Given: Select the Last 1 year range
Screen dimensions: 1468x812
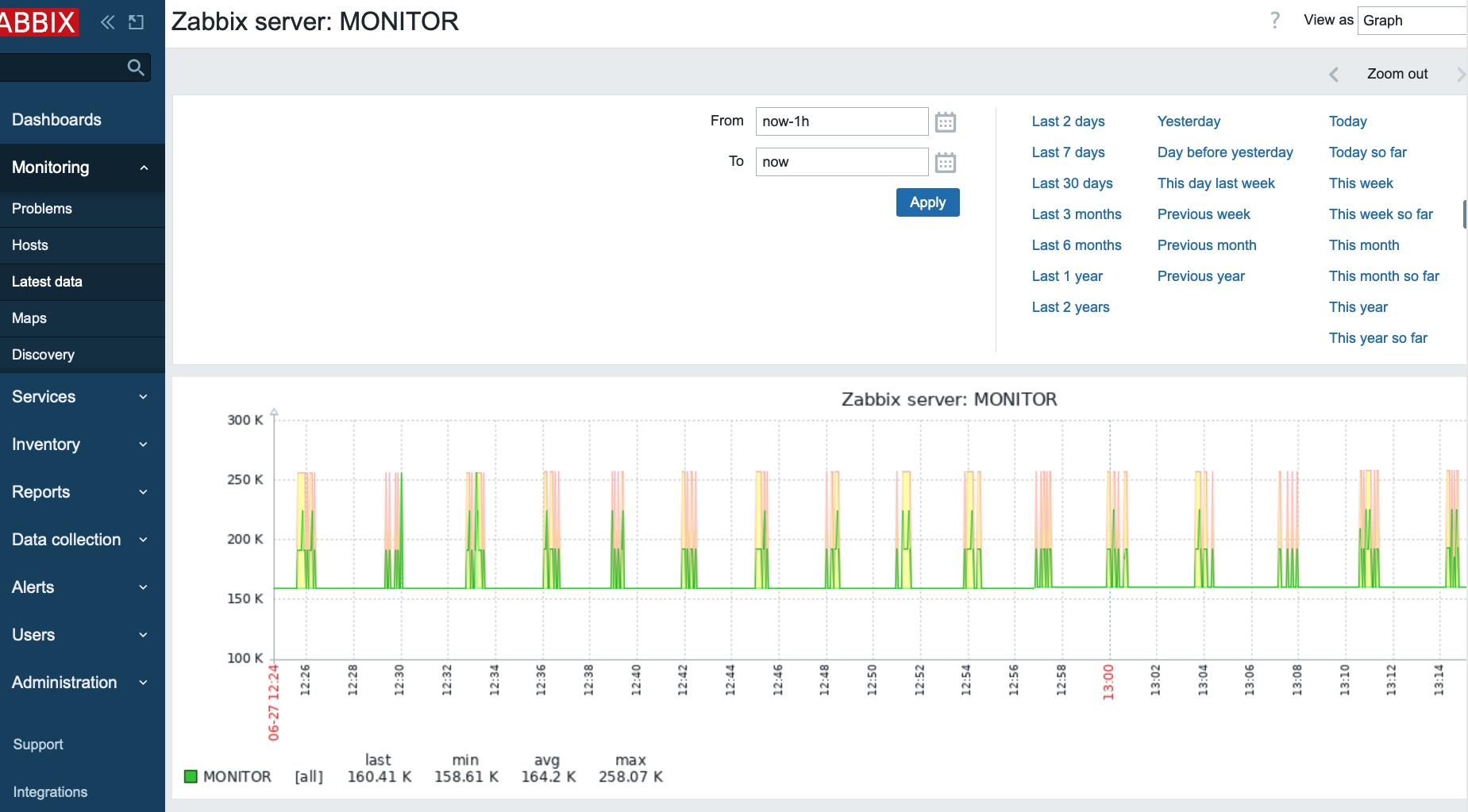Looking at the screenshot, I should click(1067, 276).
